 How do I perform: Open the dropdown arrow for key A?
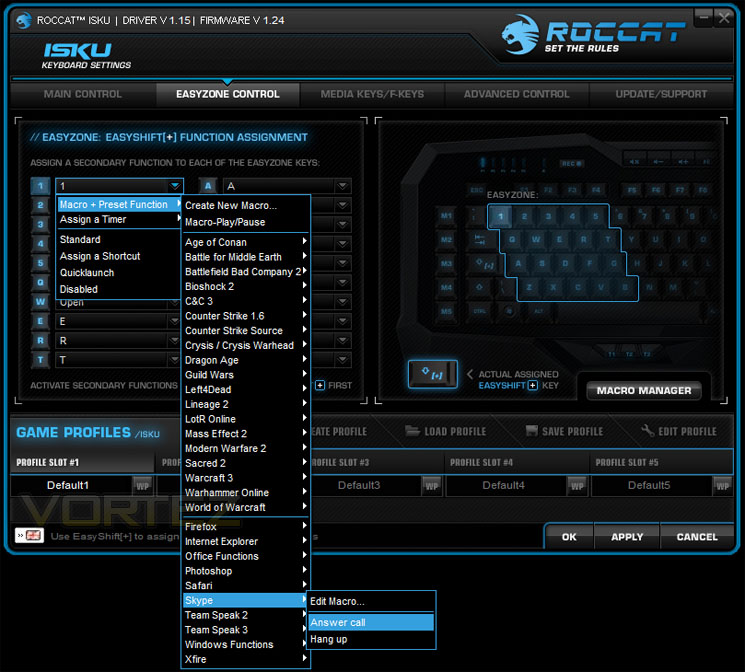[342, 186]
